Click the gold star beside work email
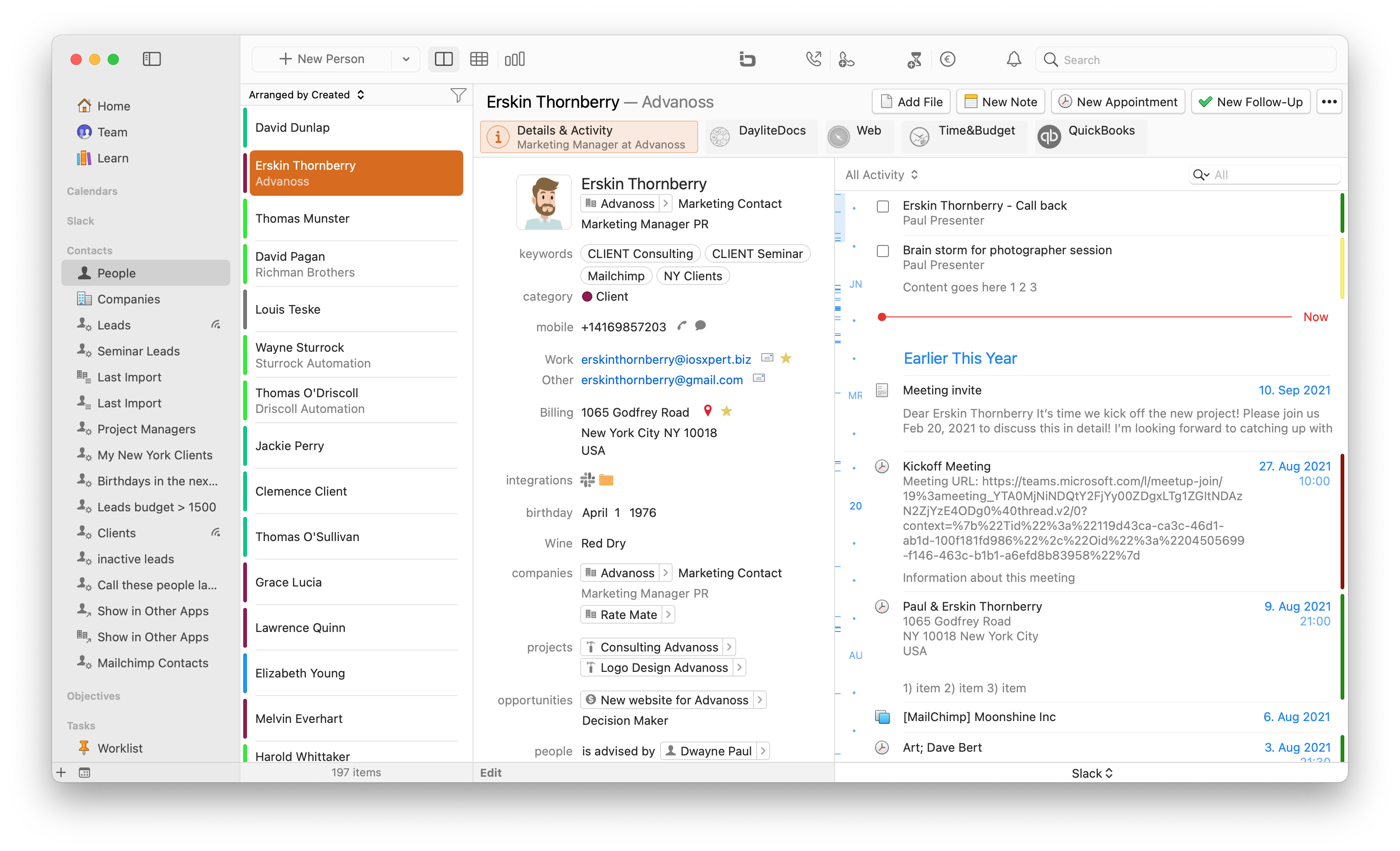Viewport: 1400px width, 851px height. pos(786,358)
